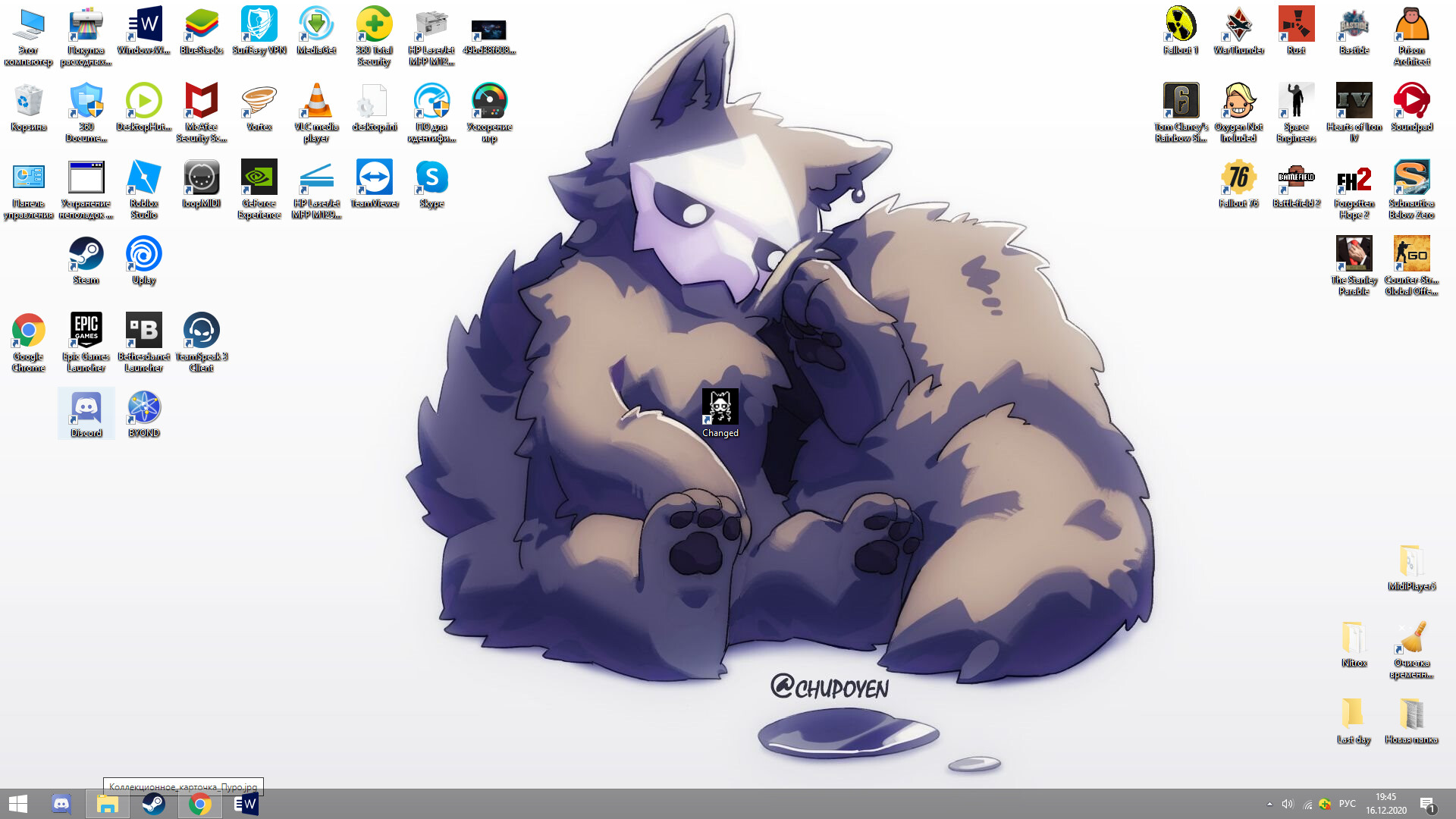Open The Stanley Parable shortcut
The width and height of the screenshot is (1456, 819).
coord(1354,265)
